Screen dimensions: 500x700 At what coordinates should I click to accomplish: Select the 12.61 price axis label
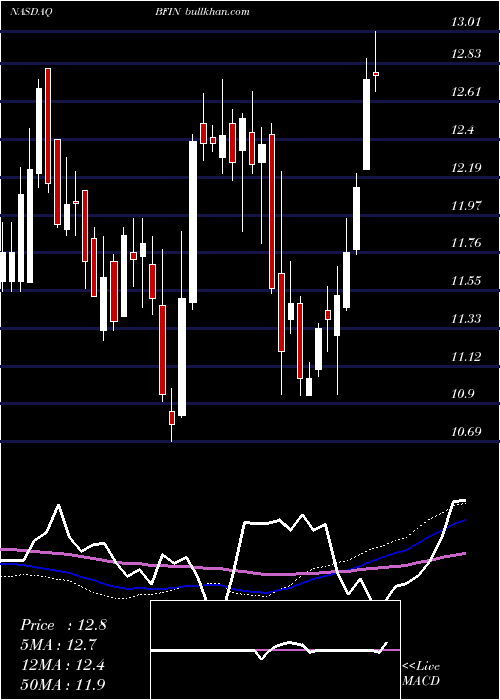466,92
